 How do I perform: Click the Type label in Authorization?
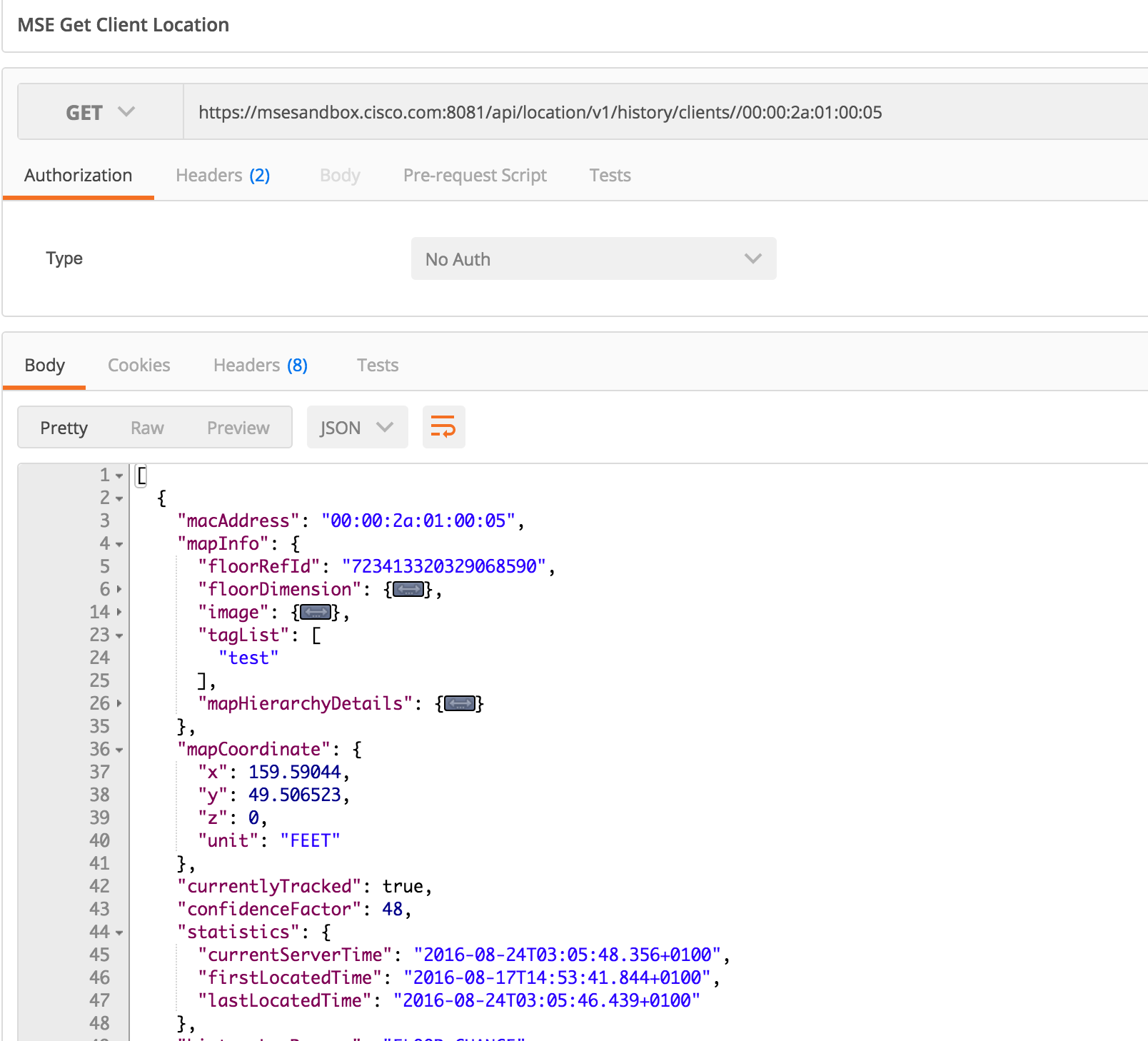click(x=64, y=258)
